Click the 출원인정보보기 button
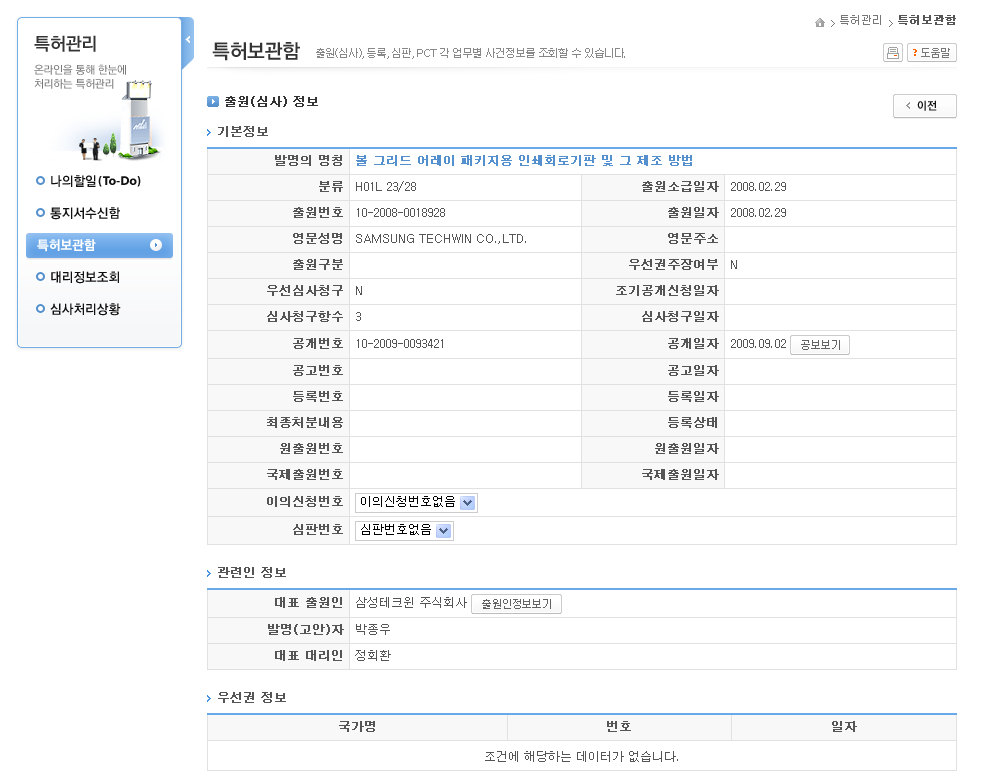989x784 pixels. point(516,604)
